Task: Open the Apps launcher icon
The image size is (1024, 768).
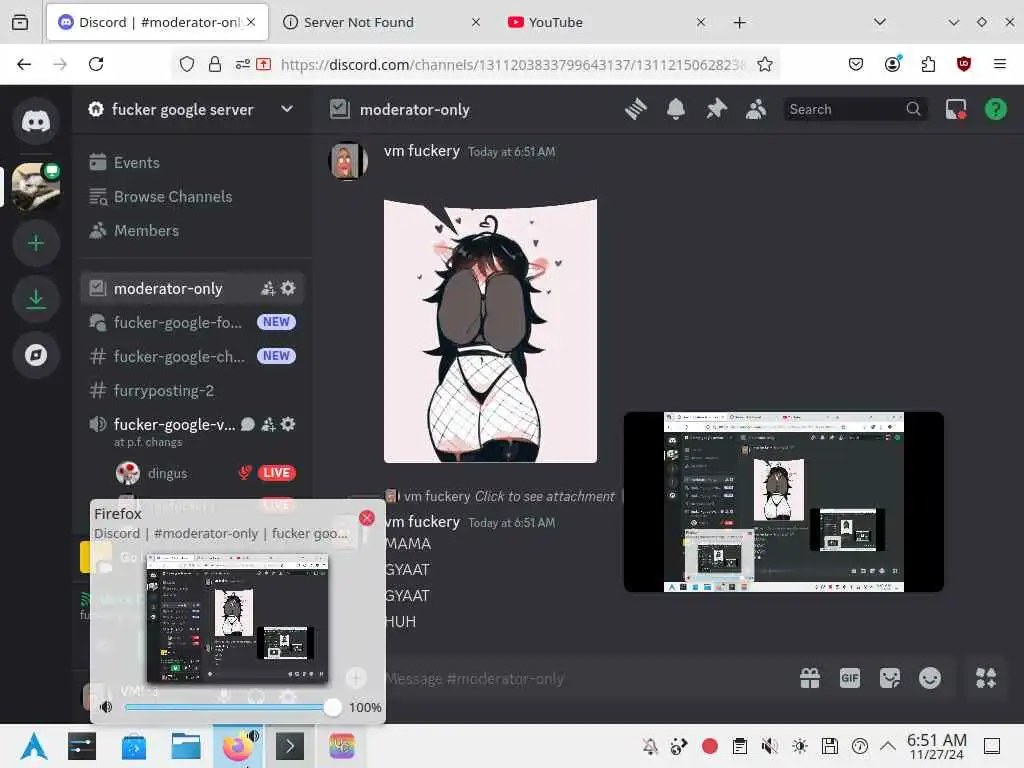Action: tap(985, 679)
